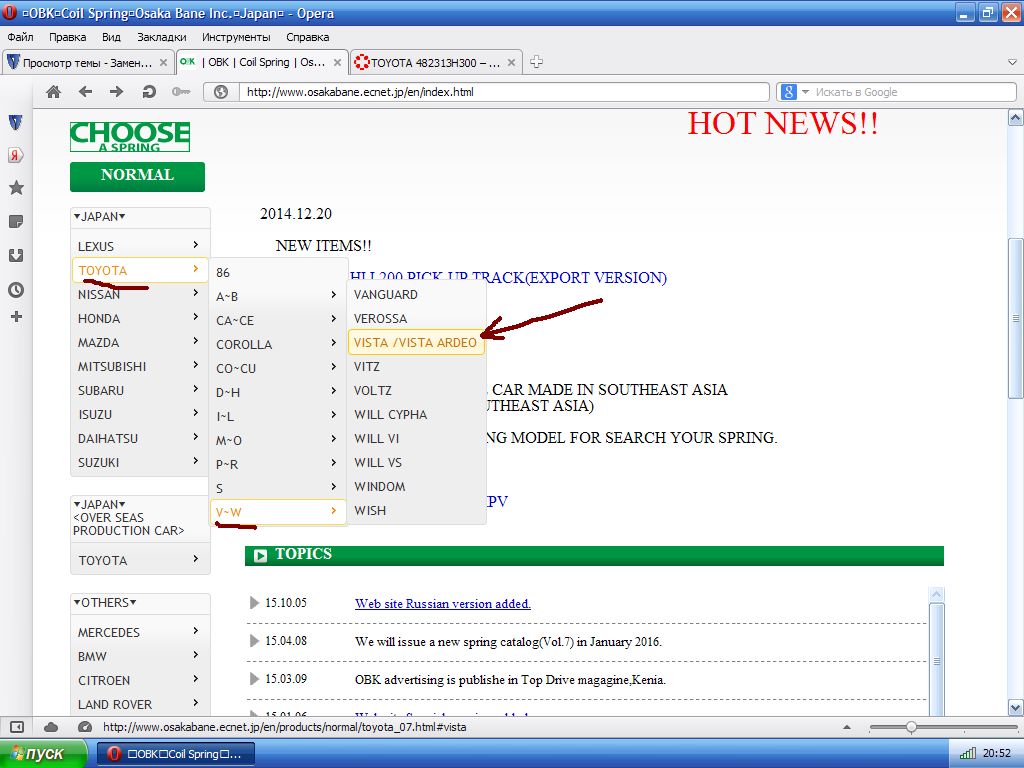
Task: Click the green NORMAL button
Action: [x=137, y=176]
